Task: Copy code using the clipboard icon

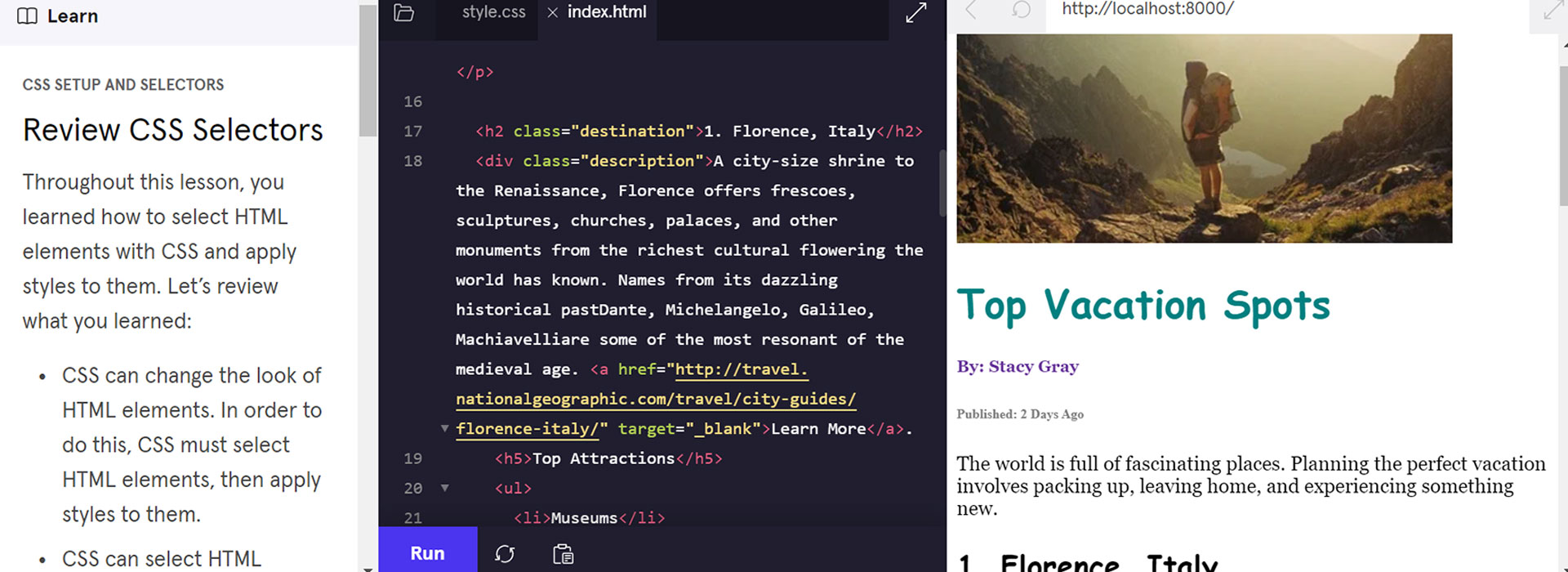Action: [563, 553]
